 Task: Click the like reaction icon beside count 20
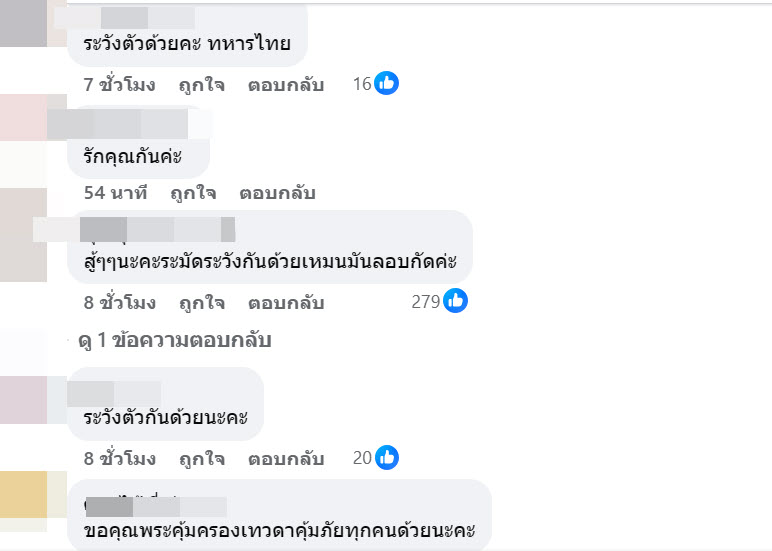387,458
